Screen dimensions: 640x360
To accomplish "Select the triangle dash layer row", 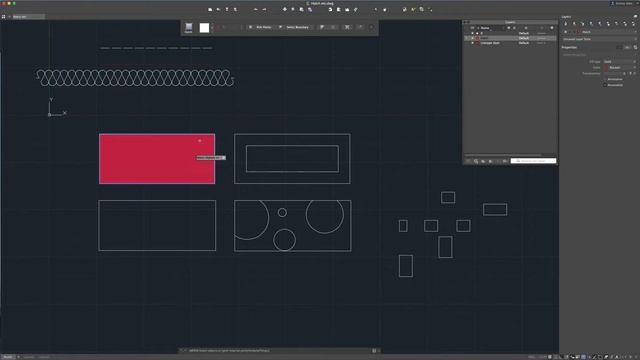I will pos(510,43).
